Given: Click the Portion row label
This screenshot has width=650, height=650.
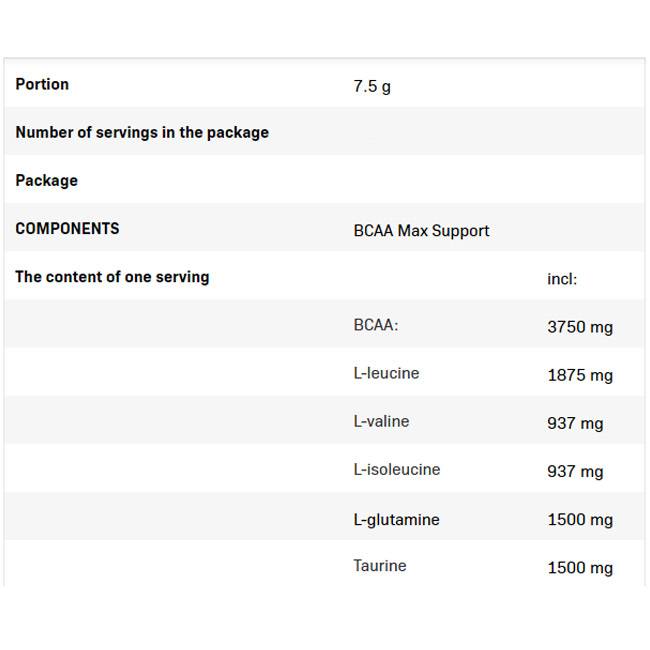Looking at the screenshot, I should pyautogui.click(x=42, y=85).
